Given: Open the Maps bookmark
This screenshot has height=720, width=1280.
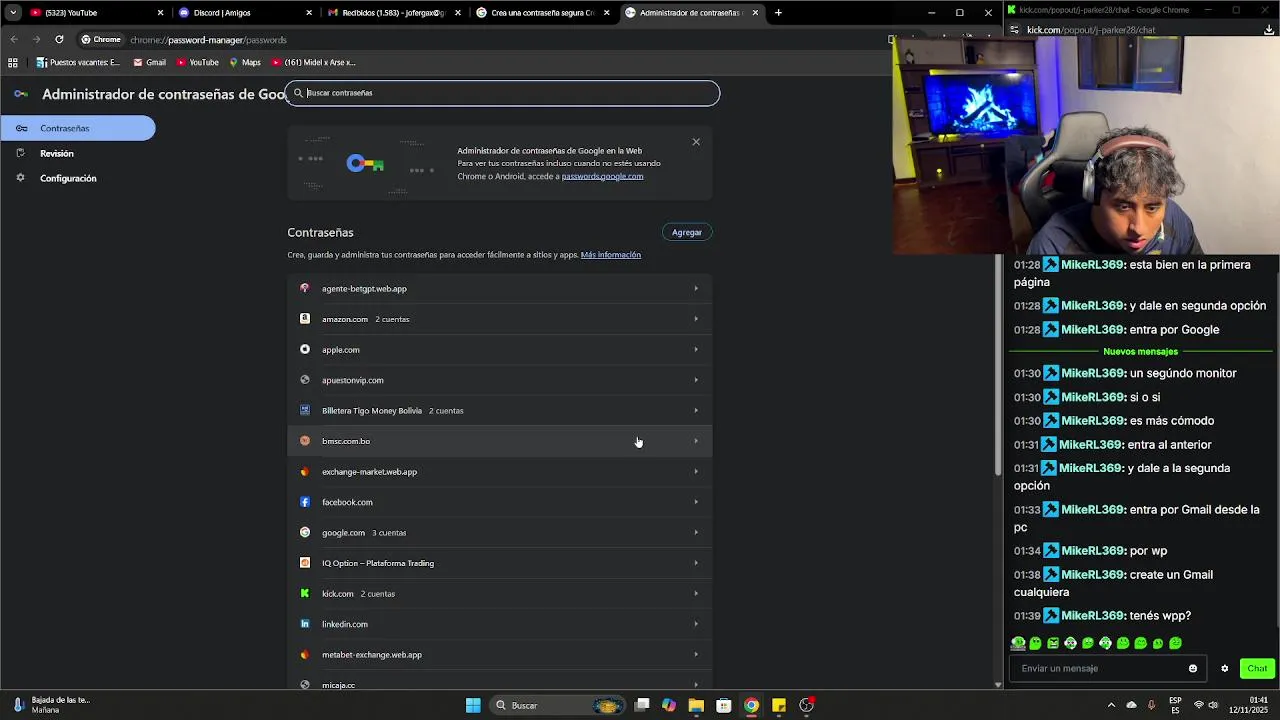Looking at the screenshot, I should [245, 62].
